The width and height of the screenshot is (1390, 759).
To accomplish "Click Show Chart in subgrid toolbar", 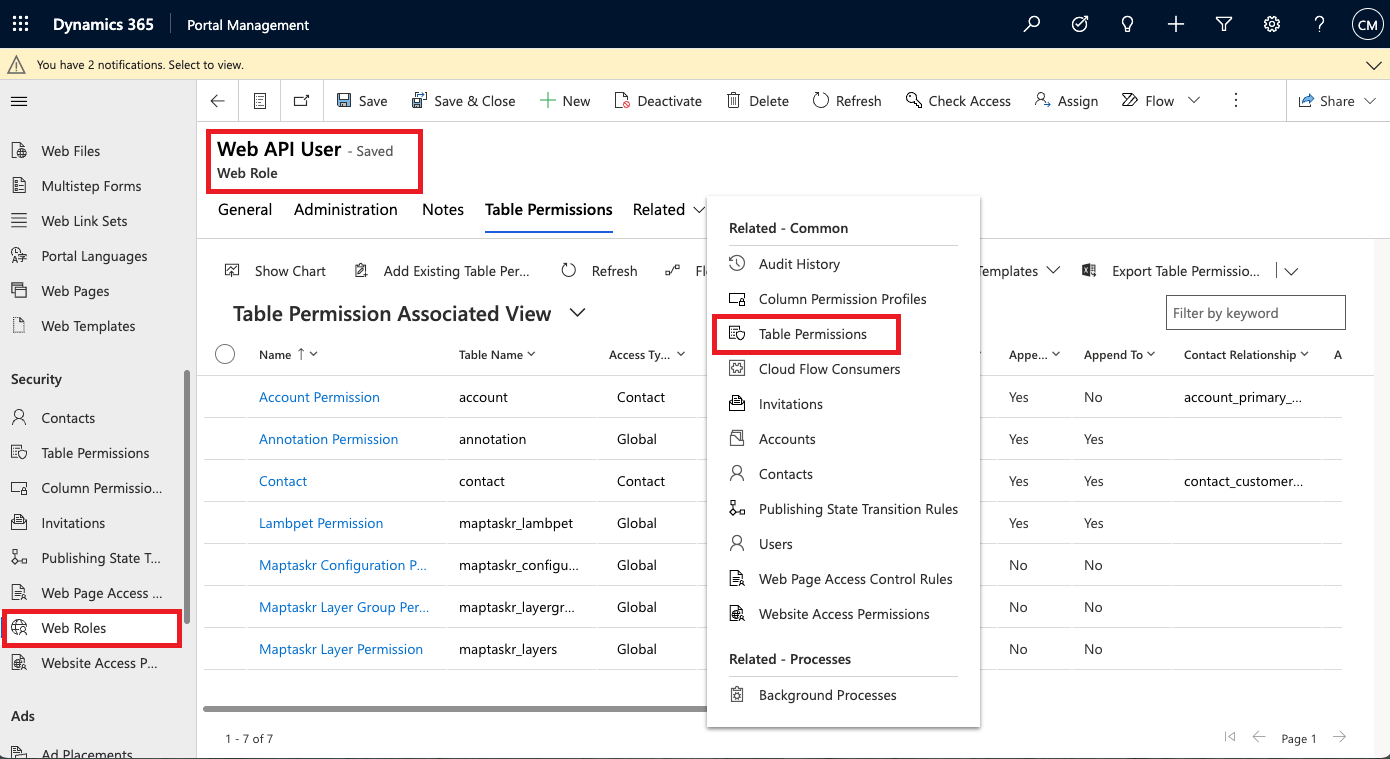I will [276, 271].
